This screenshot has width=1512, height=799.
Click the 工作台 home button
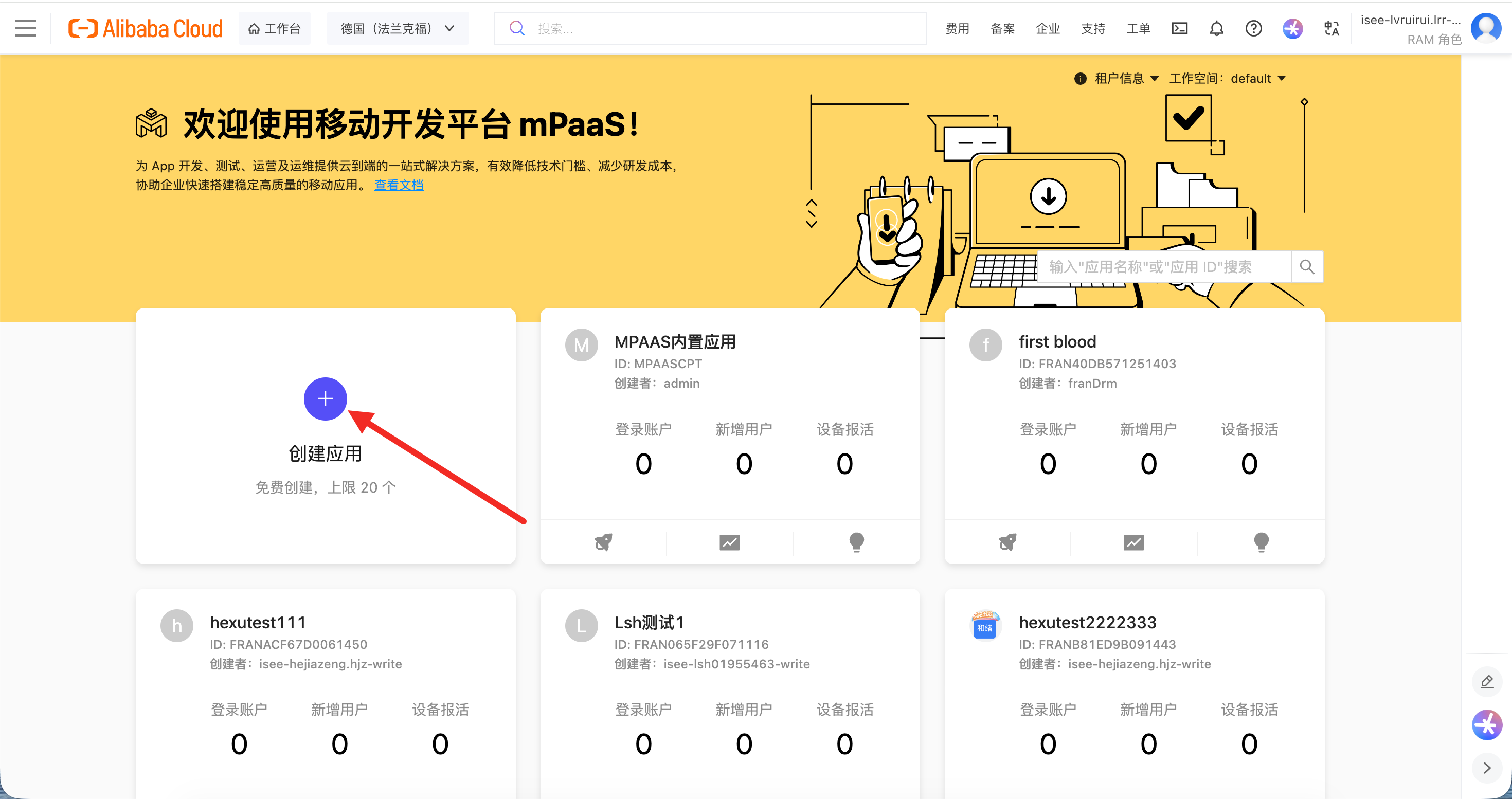pos(274,28)
